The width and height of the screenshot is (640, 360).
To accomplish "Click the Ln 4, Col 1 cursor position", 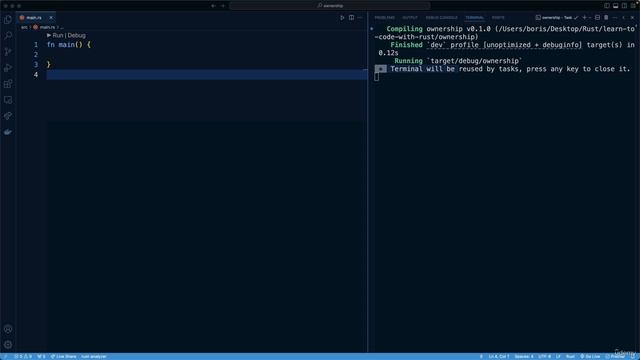I will [499, 357].
